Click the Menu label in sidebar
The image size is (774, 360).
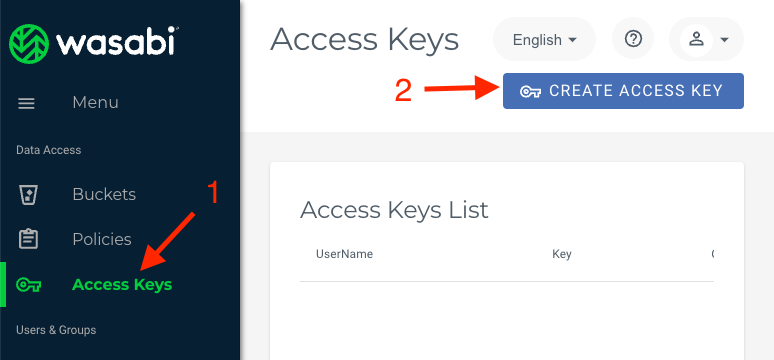point(95,103)
